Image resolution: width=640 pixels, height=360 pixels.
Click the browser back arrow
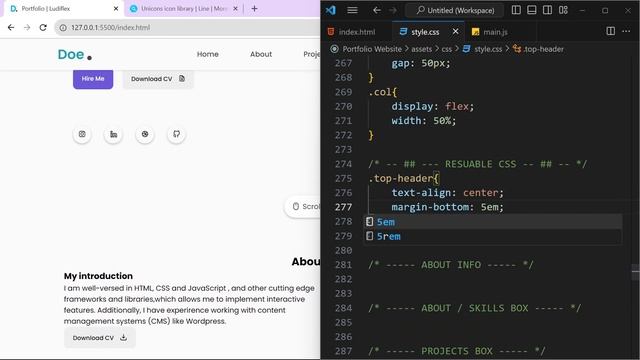[11, 27]
